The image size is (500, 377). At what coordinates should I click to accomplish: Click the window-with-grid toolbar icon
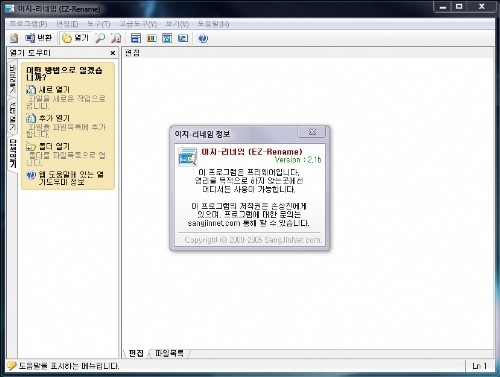(x=167, y=38)
